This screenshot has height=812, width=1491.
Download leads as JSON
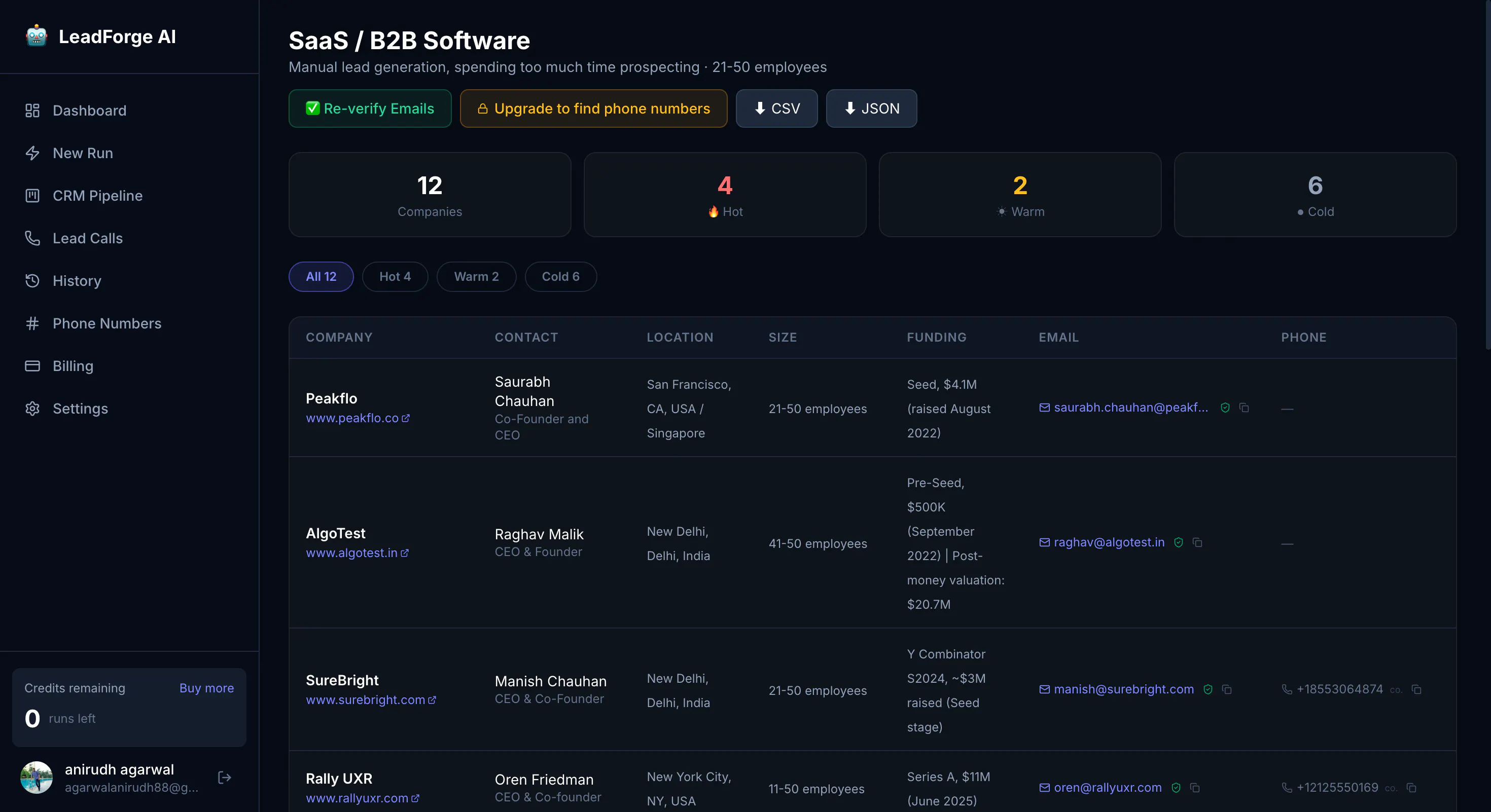[x=871, y=108]
